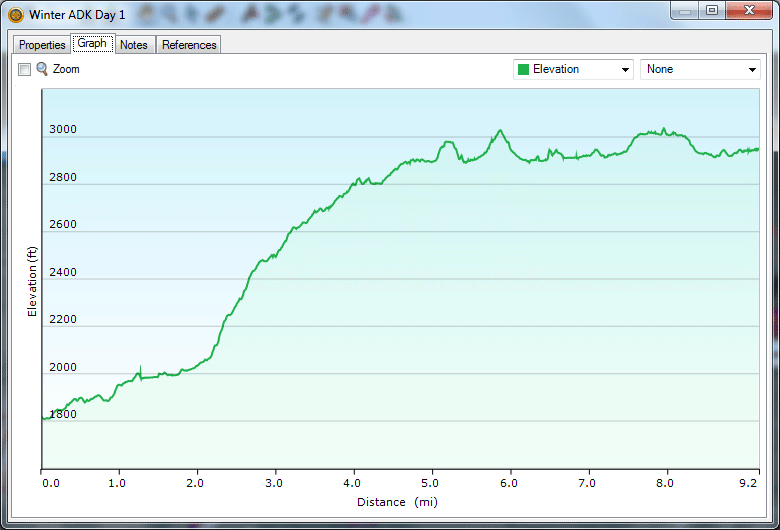780x530 pixels.
Task: Click the 2600 elevation axis label
Action: [x=63, y=224]
